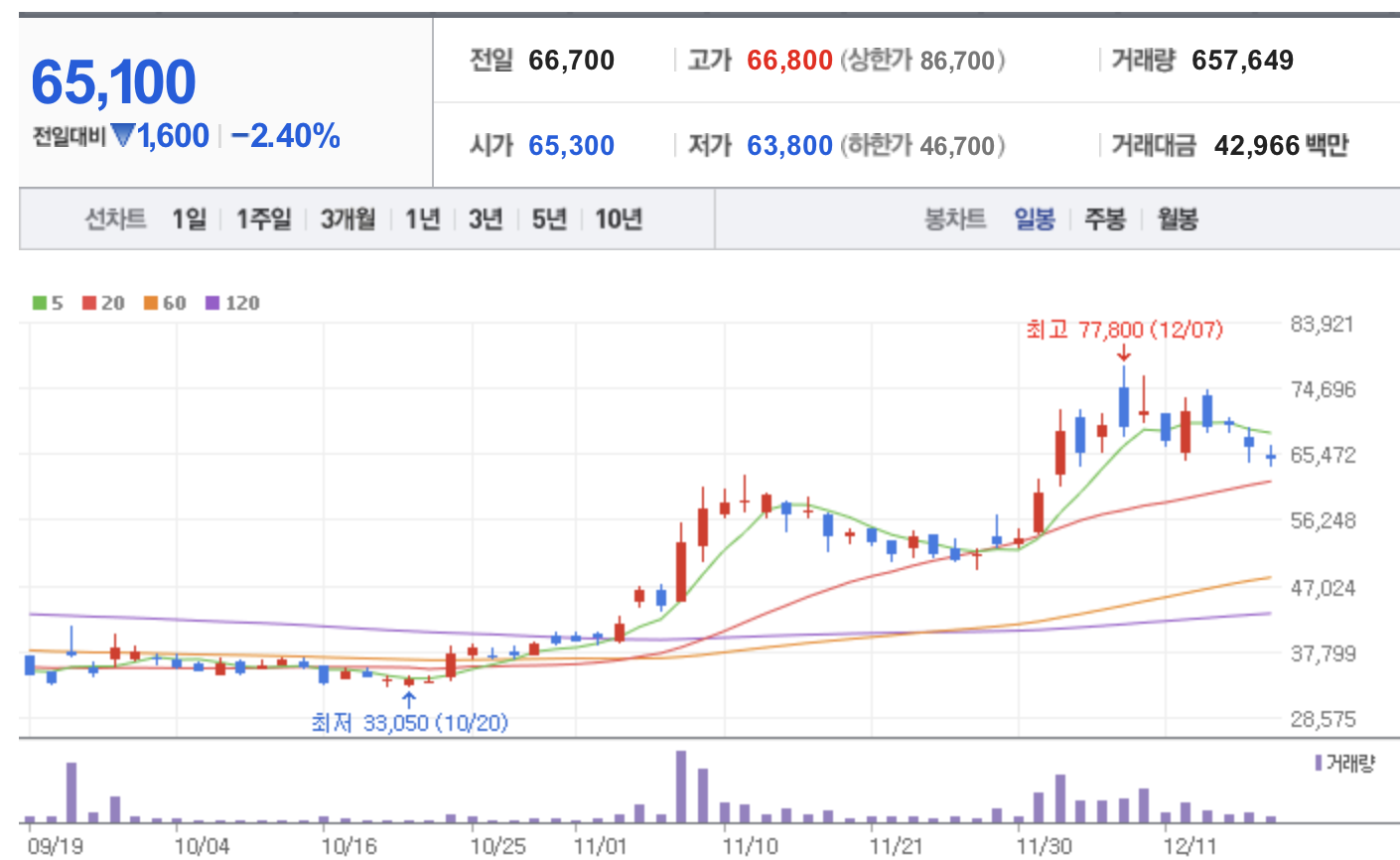Switch candlestick chart to 주봉
Viewport: 1400px width, 860px height.
1105,218
